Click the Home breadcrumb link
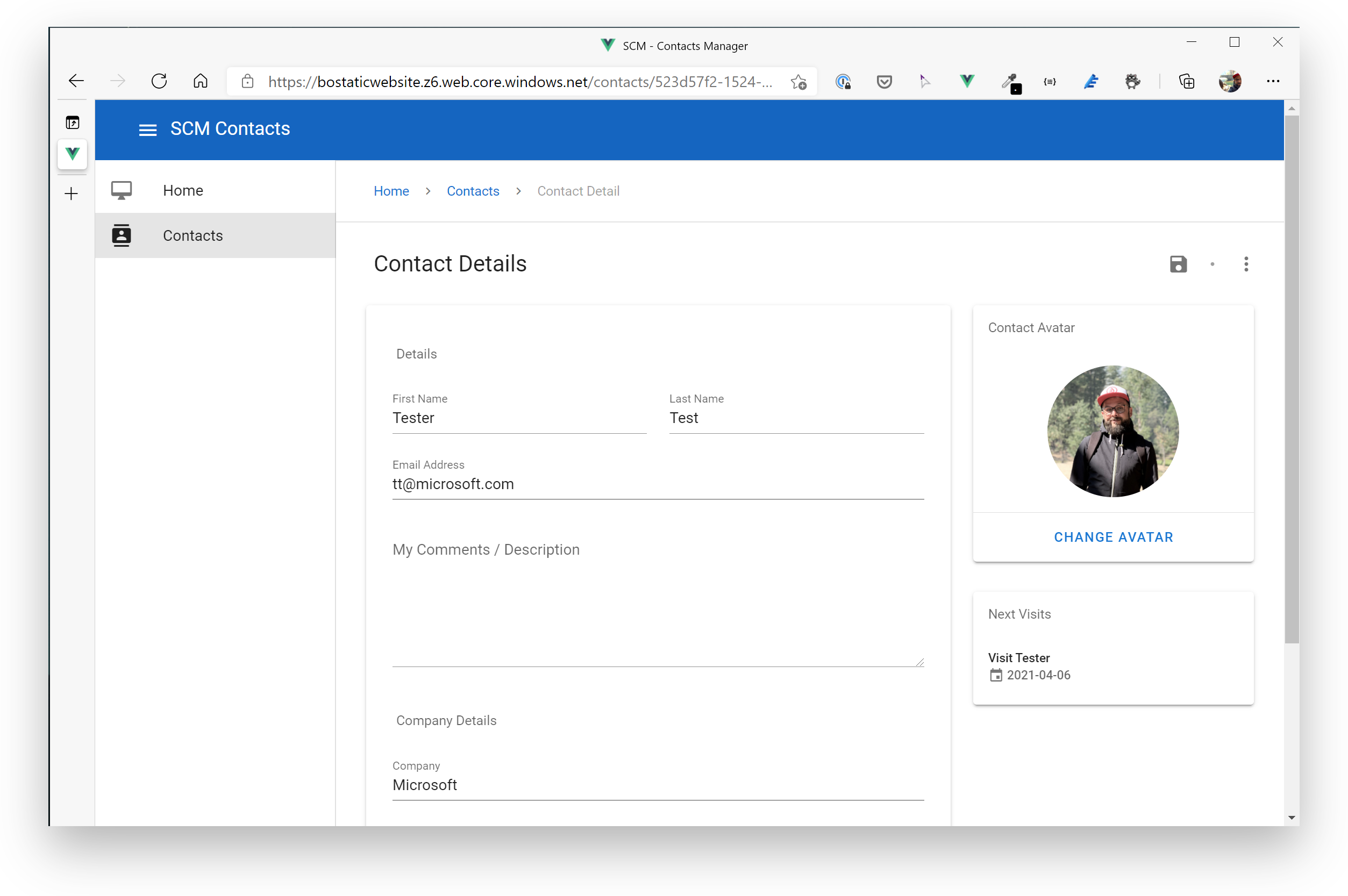 pyautogui.click(x=391, y=191)
